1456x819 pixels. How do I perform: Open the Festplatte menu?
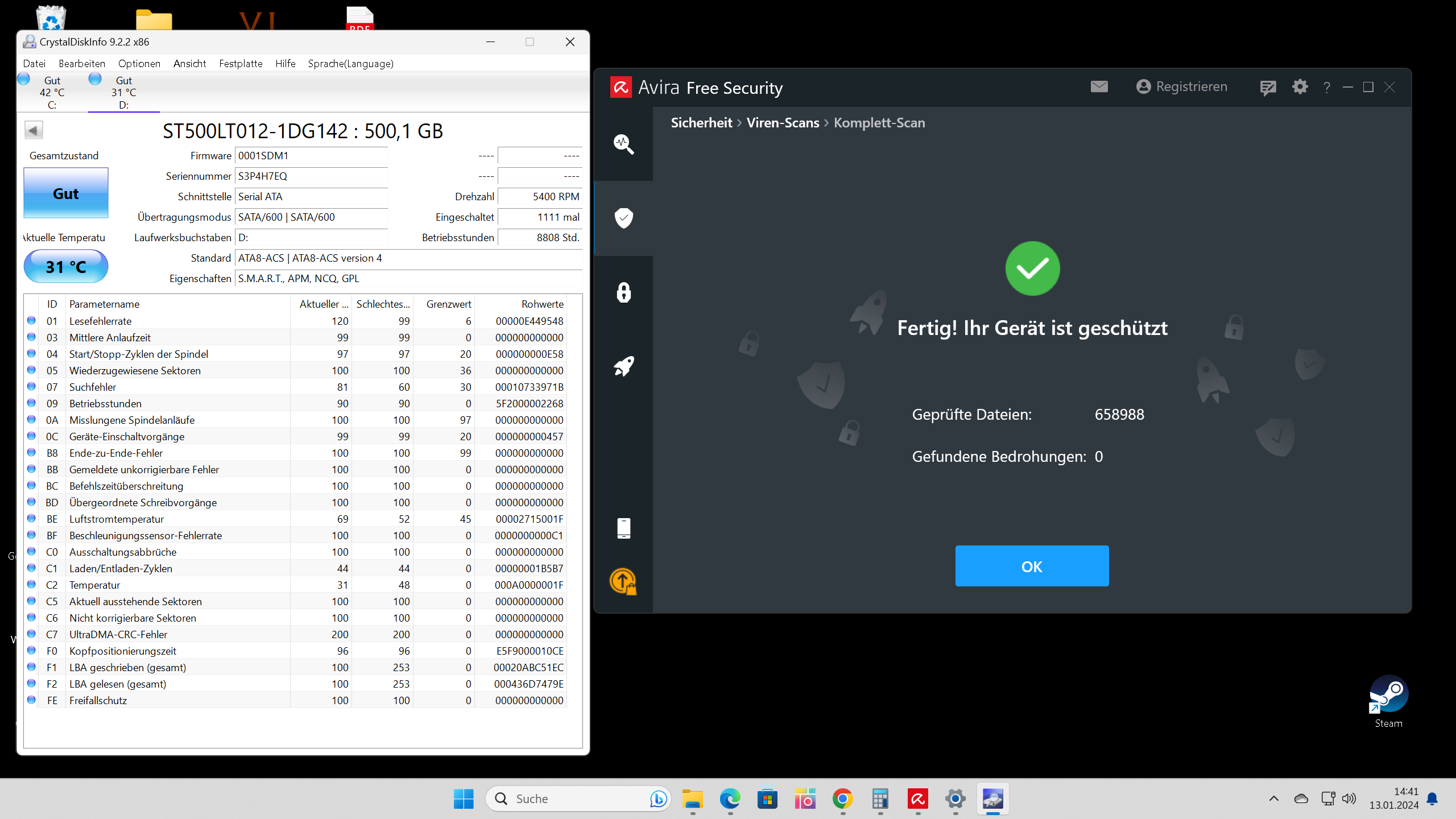[x=241, y=63]
